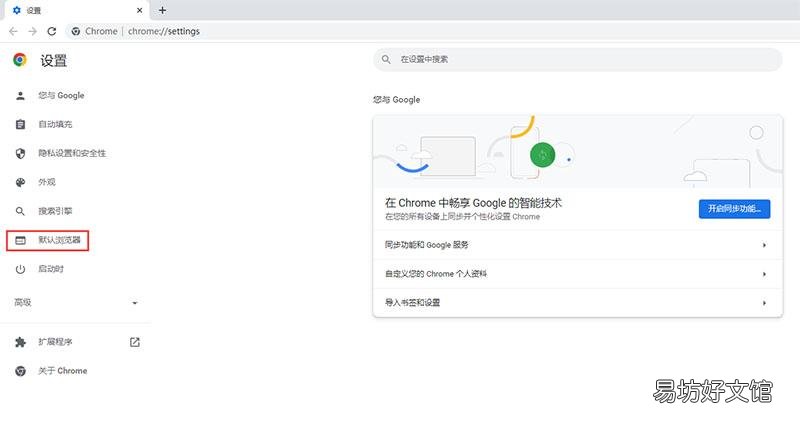Open 自定义您的 Chrome 个人资料 row
The width and height of the screenshot is (800, 423).
[x=578, y=274]
